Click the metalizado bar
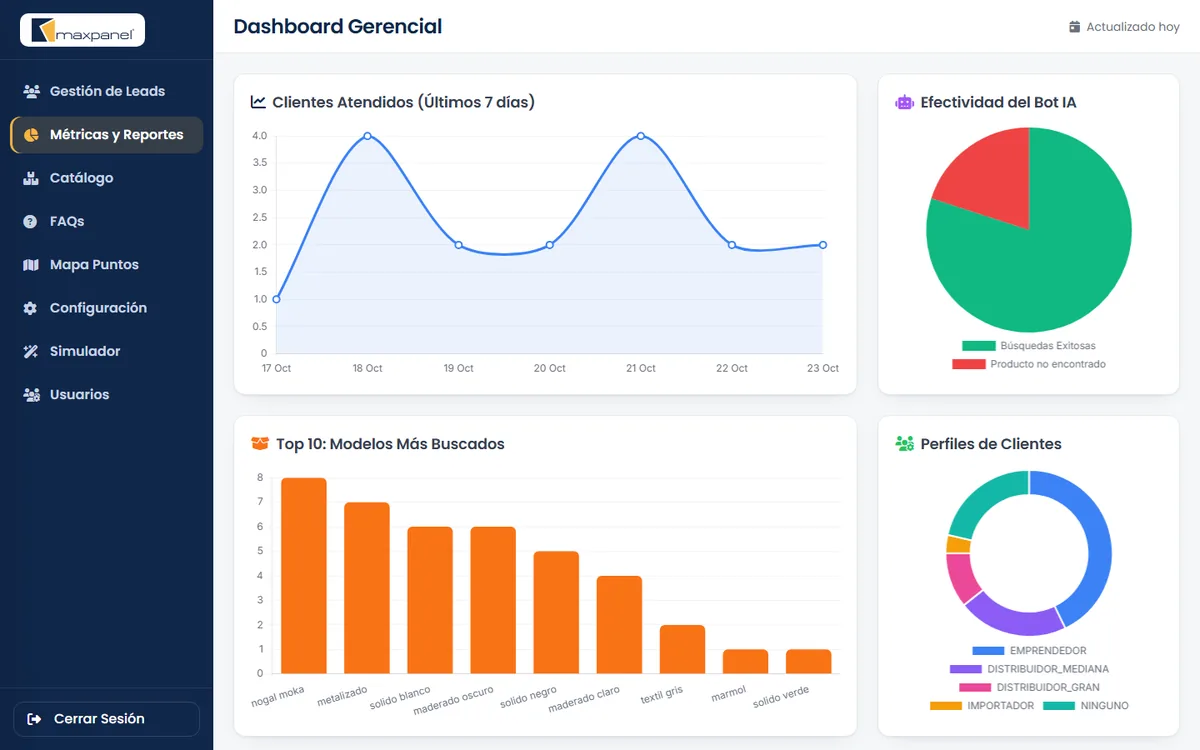This screenshot has height=750, width=1200. click(367, 588)
